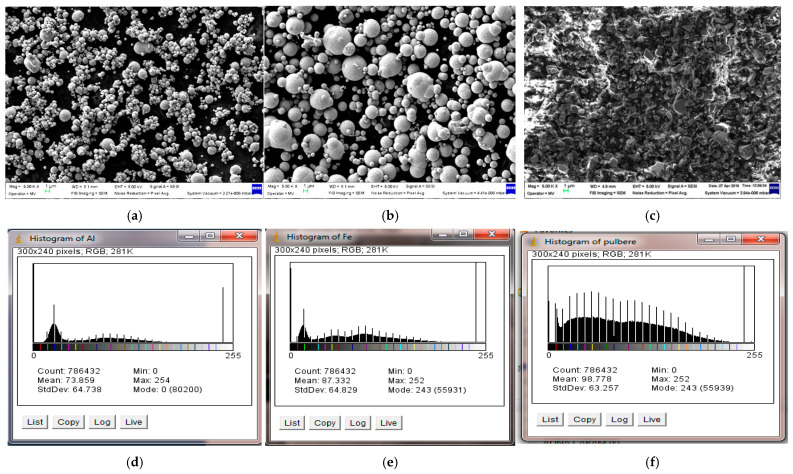The height and width of the screenshot is (474, 793).
Task: Click the Zeiss logo in SEM image (c)
Action: tap(774, 189)
